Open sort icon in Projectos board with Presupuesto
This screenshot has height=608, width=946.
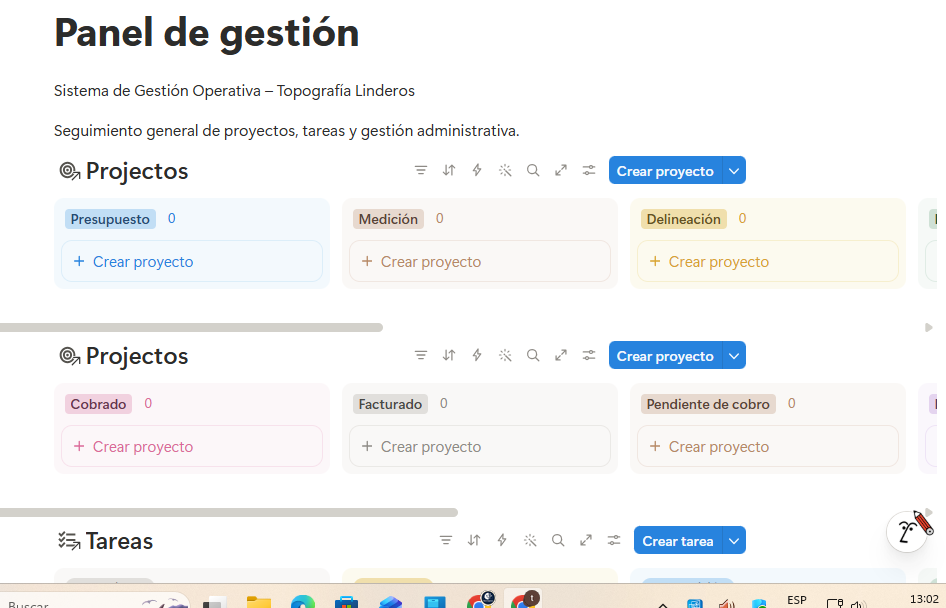coord(449,171)
